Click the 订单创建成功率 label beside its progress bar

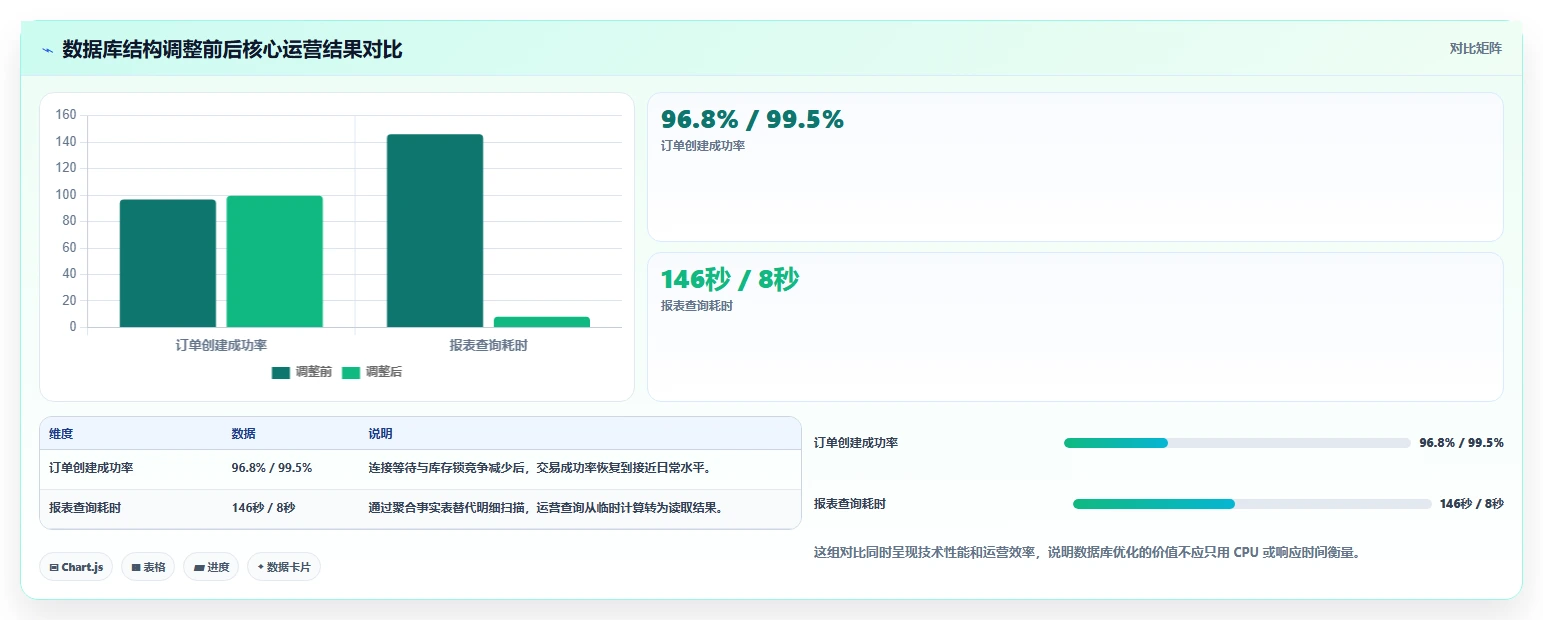[x=856, y=443]
